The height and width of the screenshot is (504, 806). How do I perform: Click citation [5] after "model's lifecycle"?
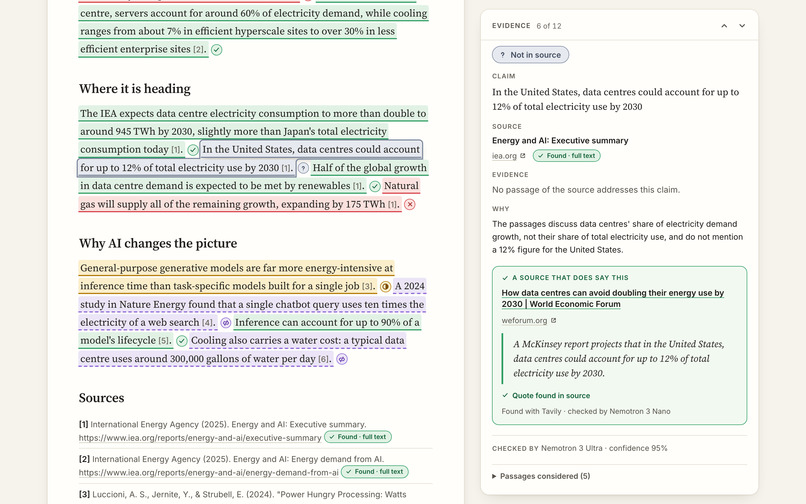click(163, 341)
